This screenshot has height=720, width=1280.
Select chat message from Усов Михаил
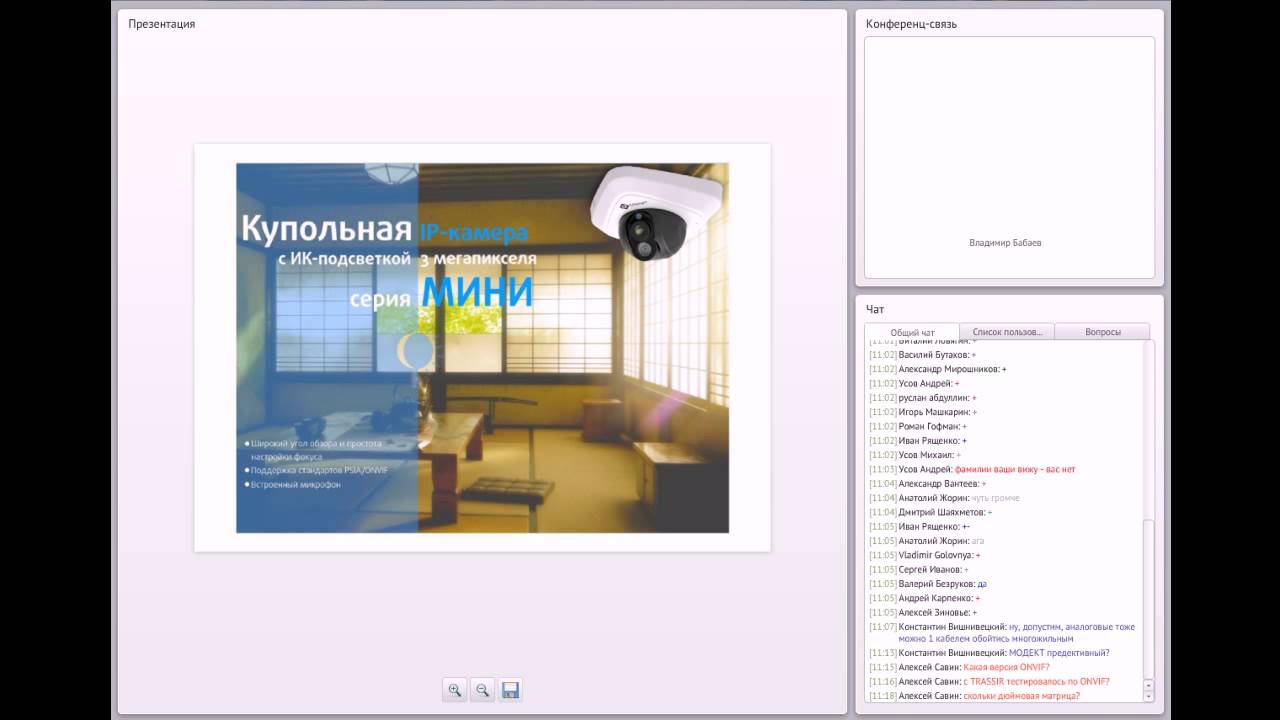pos(915,455)
